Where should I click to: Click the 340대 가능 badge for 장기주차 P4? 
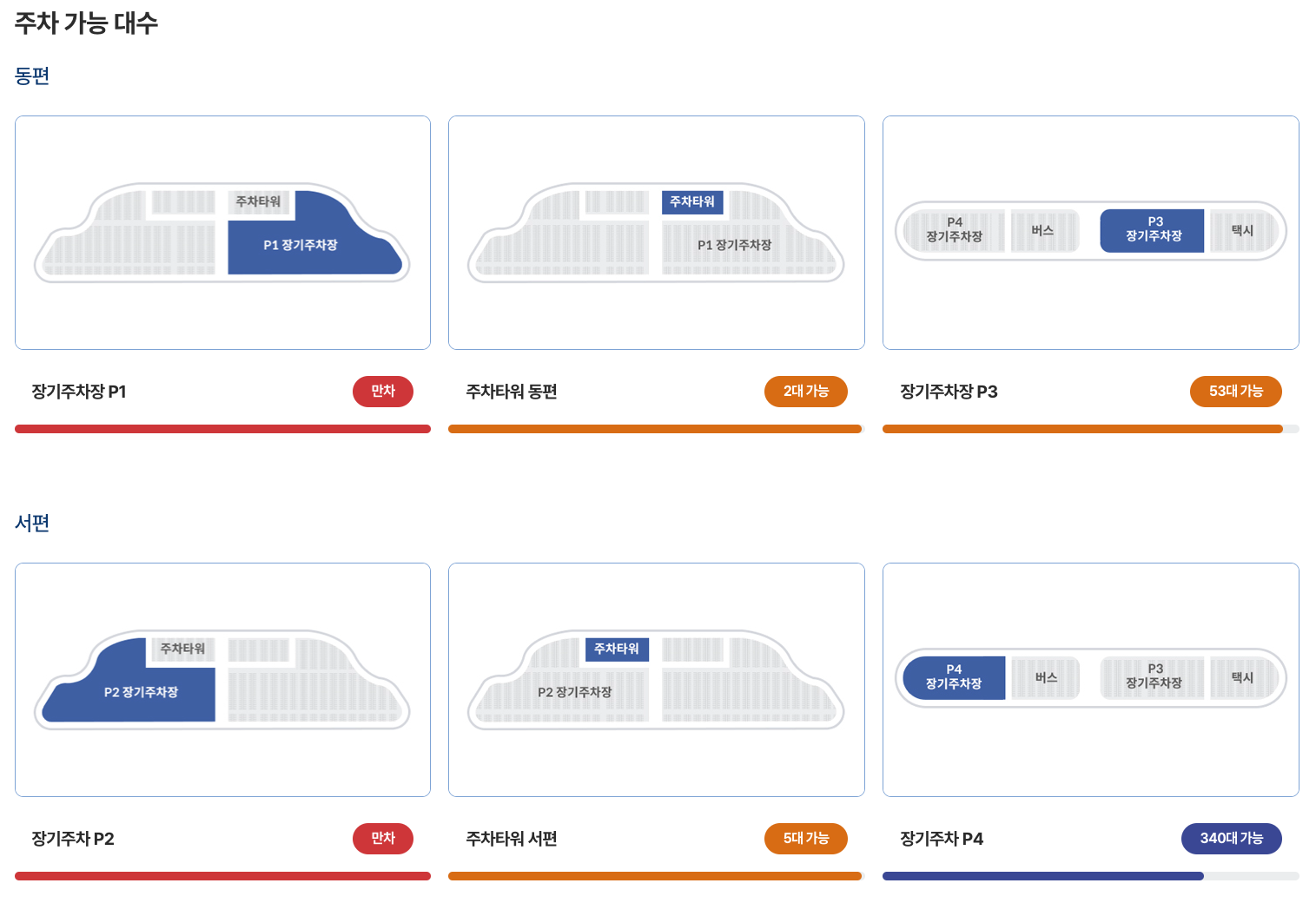pos(1231,839)
